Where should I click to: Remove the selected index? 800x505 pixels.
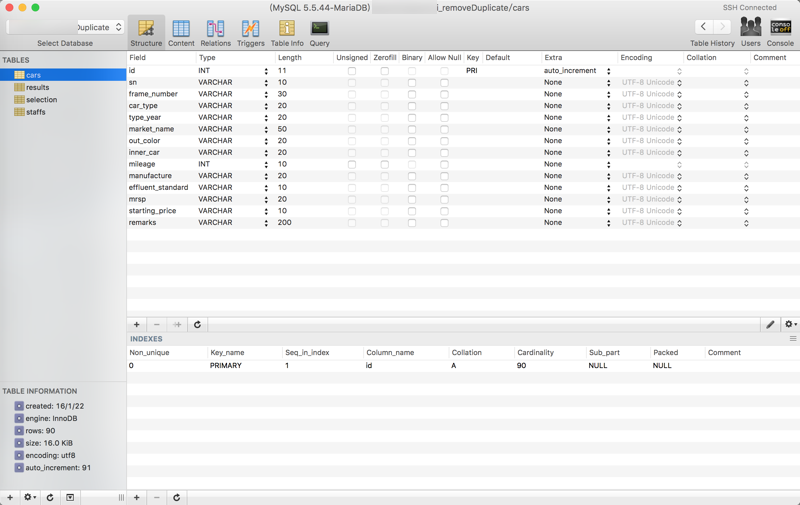157,497
